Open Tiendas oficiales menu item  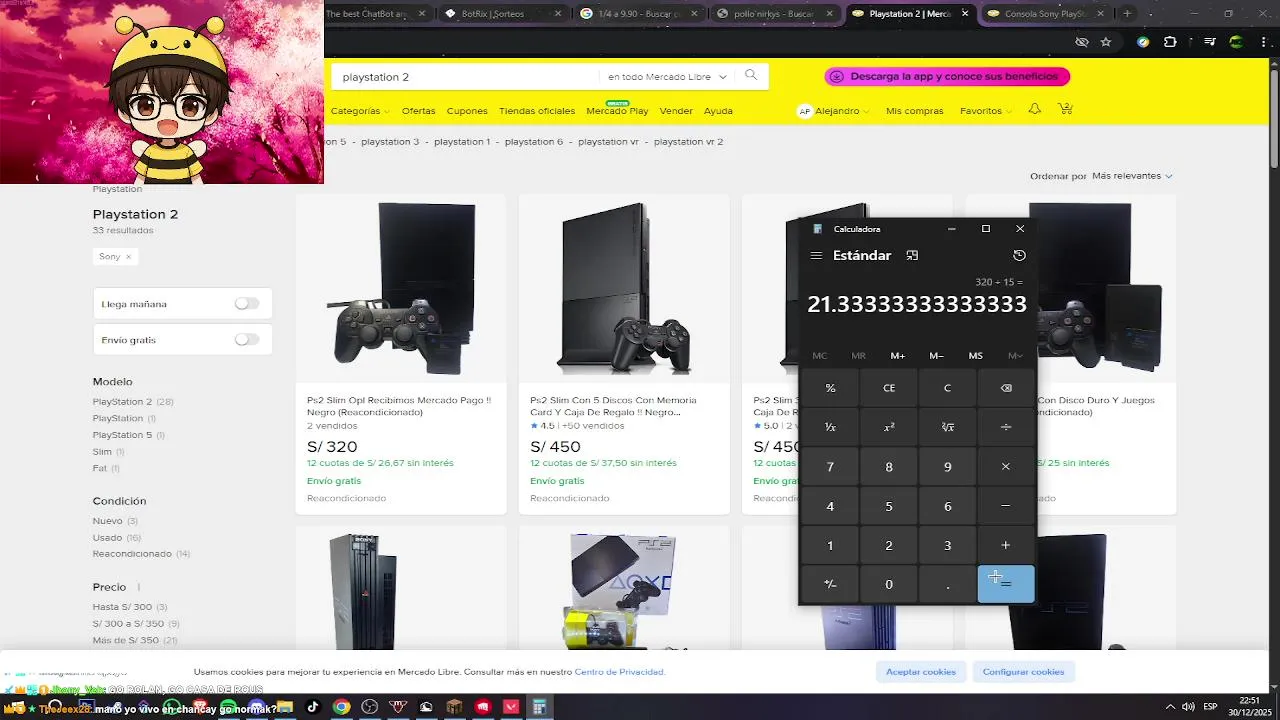coord(537,111)
